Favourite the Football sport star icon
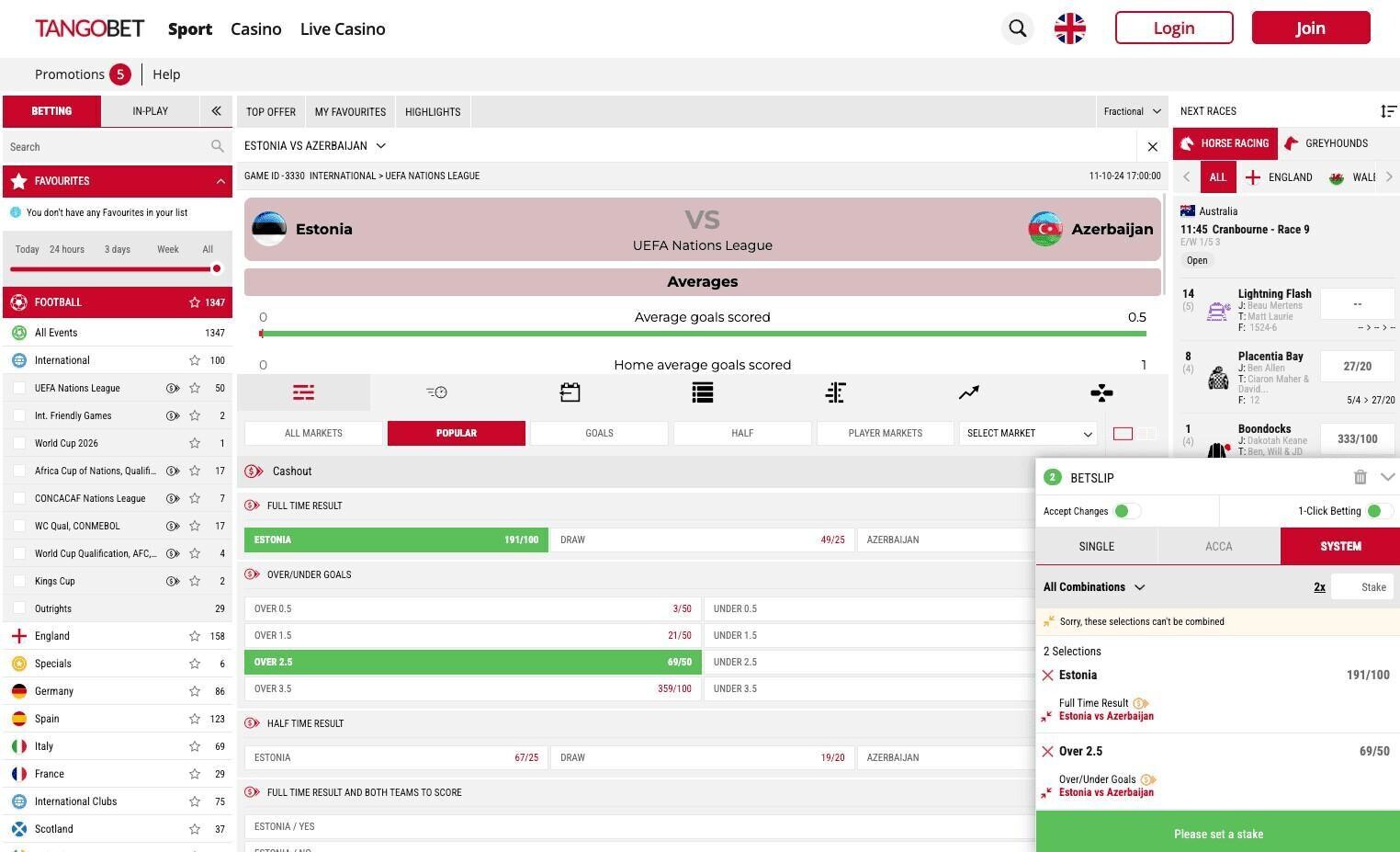The width and height of the screenshot is (1400, 852). 195,302
